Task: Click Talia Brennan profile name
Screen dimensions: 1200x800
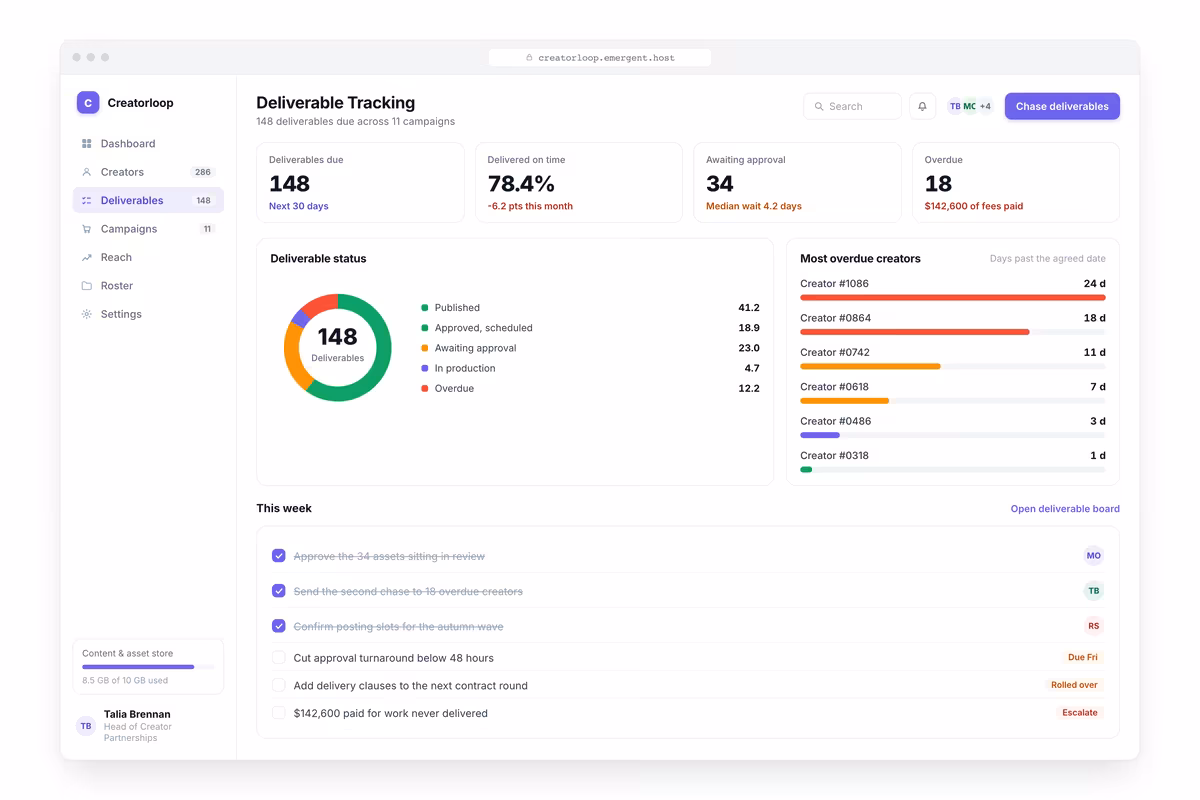Action: (137, 714)
